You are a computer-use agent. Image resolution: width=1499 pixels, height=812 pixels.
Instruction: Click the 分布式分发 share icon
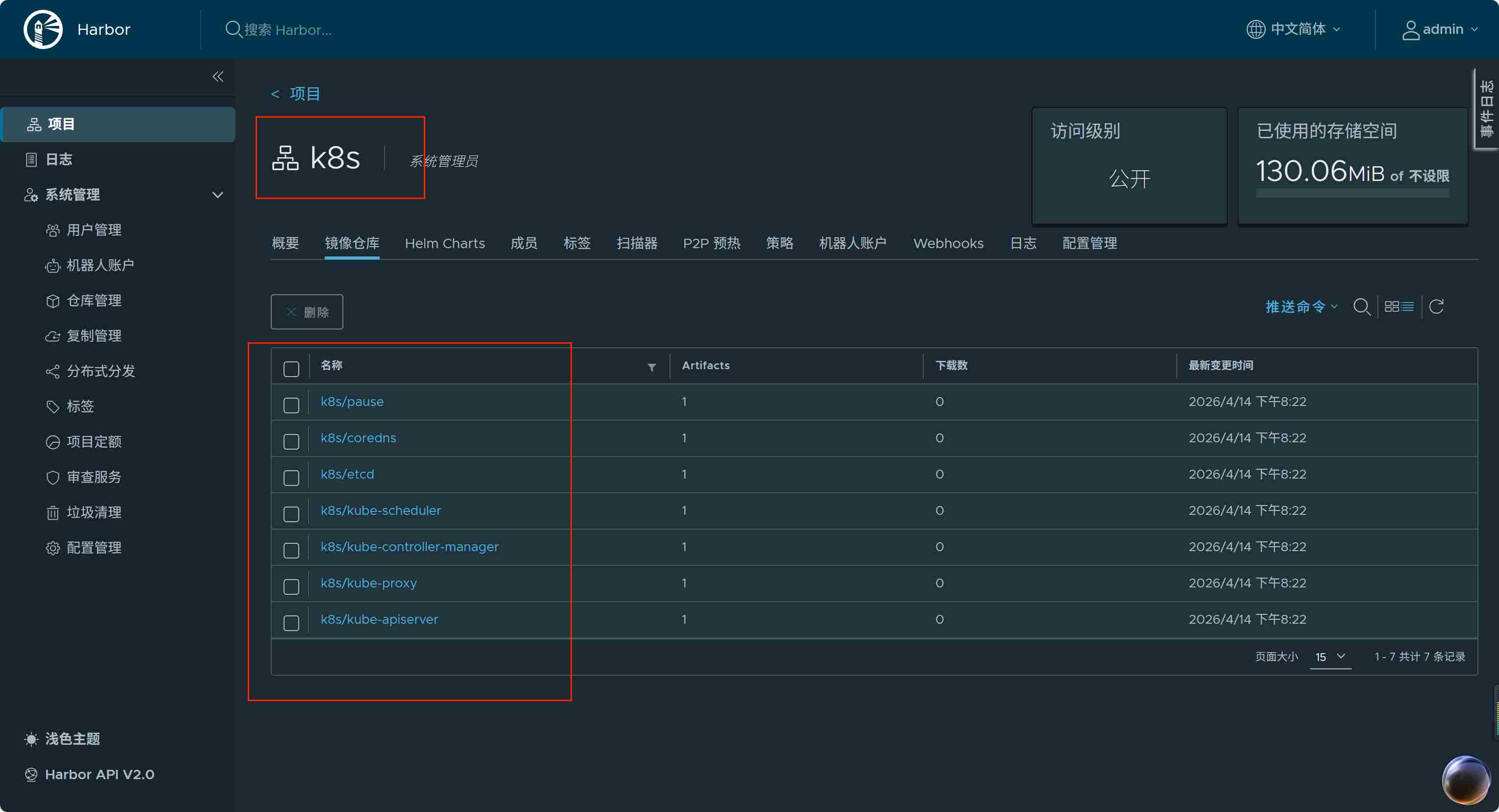[x=52, y=372]
